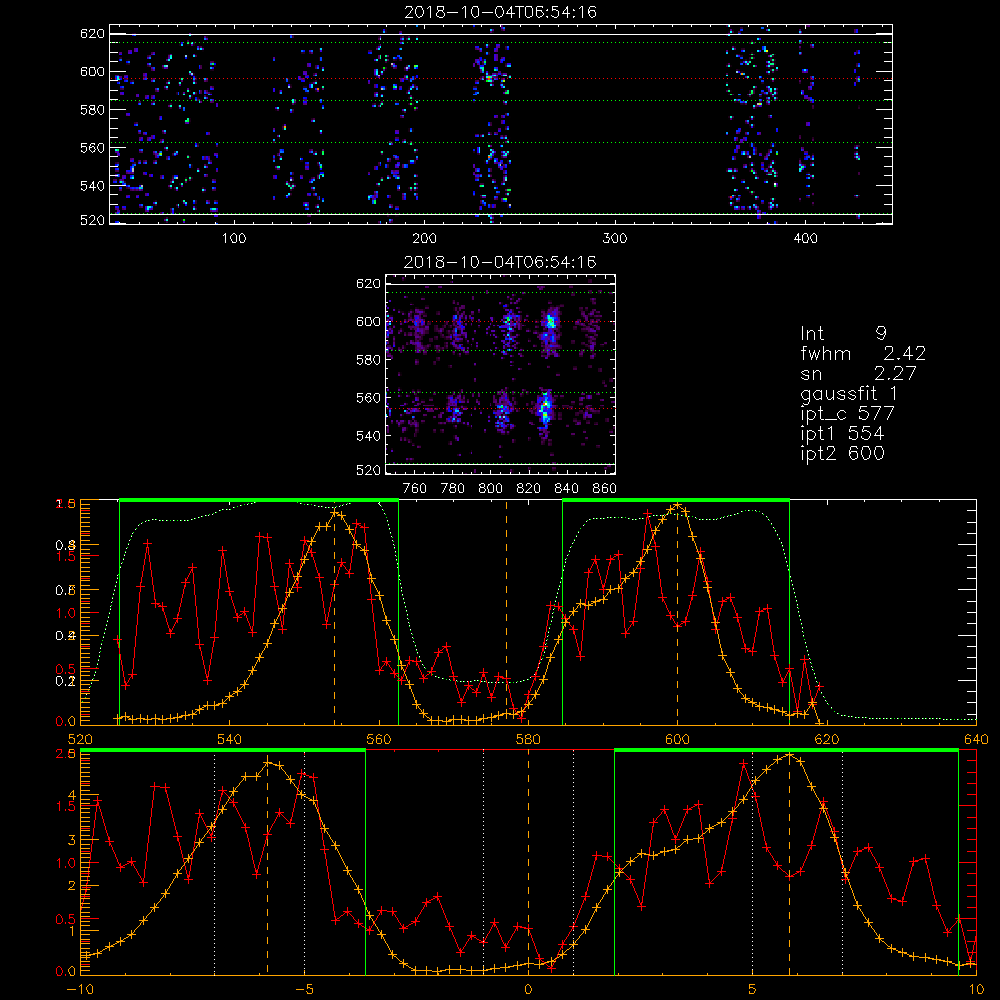Click dashed orange marker at 554 in profile plot
The image size is (1000, 1000).
pyautogui.click(x=334, y=613)
